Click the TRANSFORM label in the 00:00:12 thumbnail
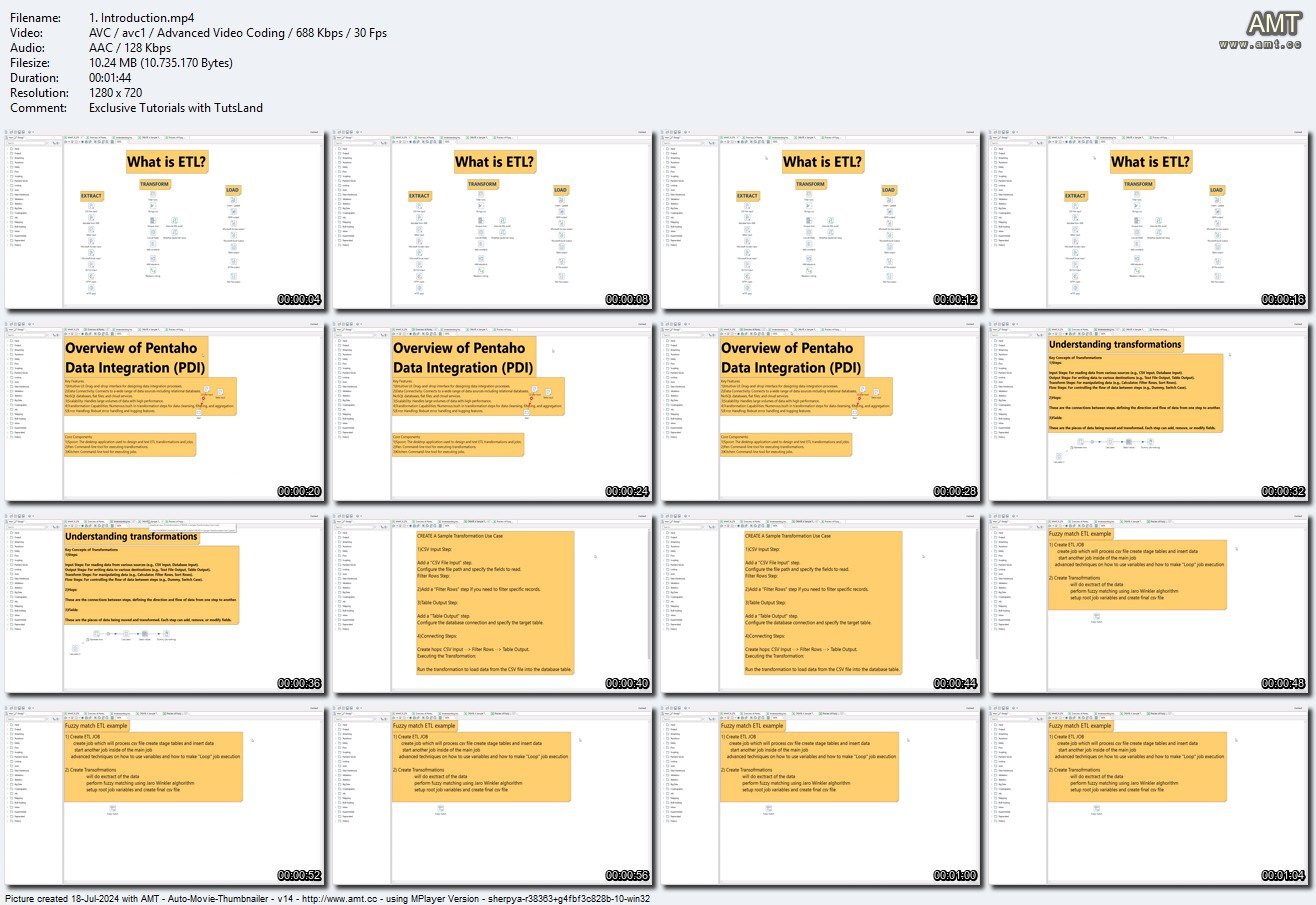The height and width of the screenshot is (905, 1316). click(x=811, y=185)
